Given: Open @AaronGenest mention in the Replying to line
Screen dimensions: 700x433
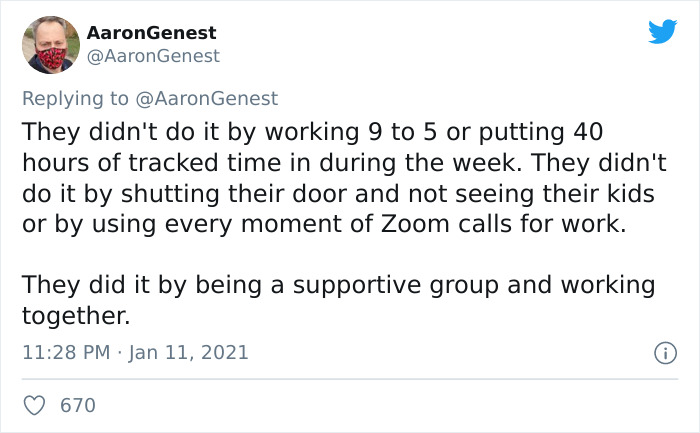Looking at the screenshot, I should [x=206, y=98].
